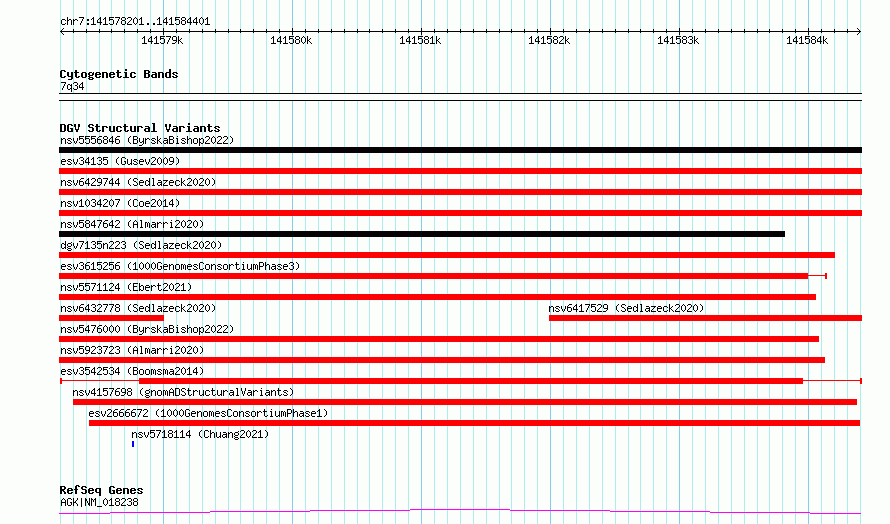Image resolution: width=890 pixels, height=524 pixels.
Task: Click the 141584k ruler tick label
Action: click(x=807, y=40)
